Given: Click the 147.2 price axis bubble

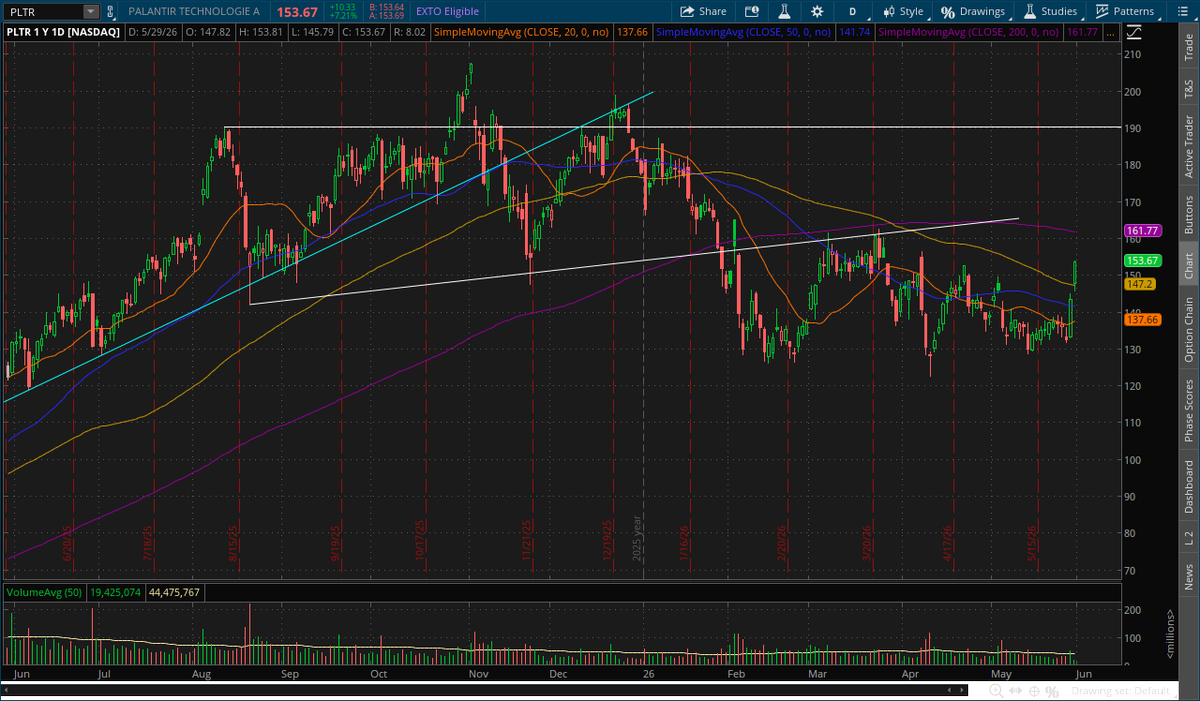Looking at the screenshot, I should click(x=1140, y=284).
